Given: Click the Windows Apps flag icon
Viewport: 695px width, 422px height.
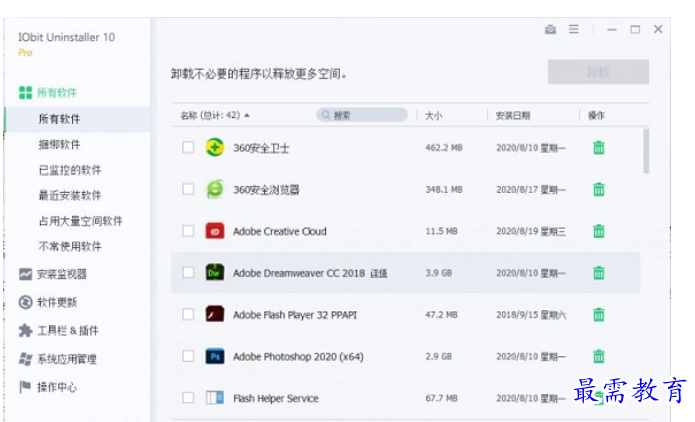Looking at the screenshot, I should click(25, 359).
